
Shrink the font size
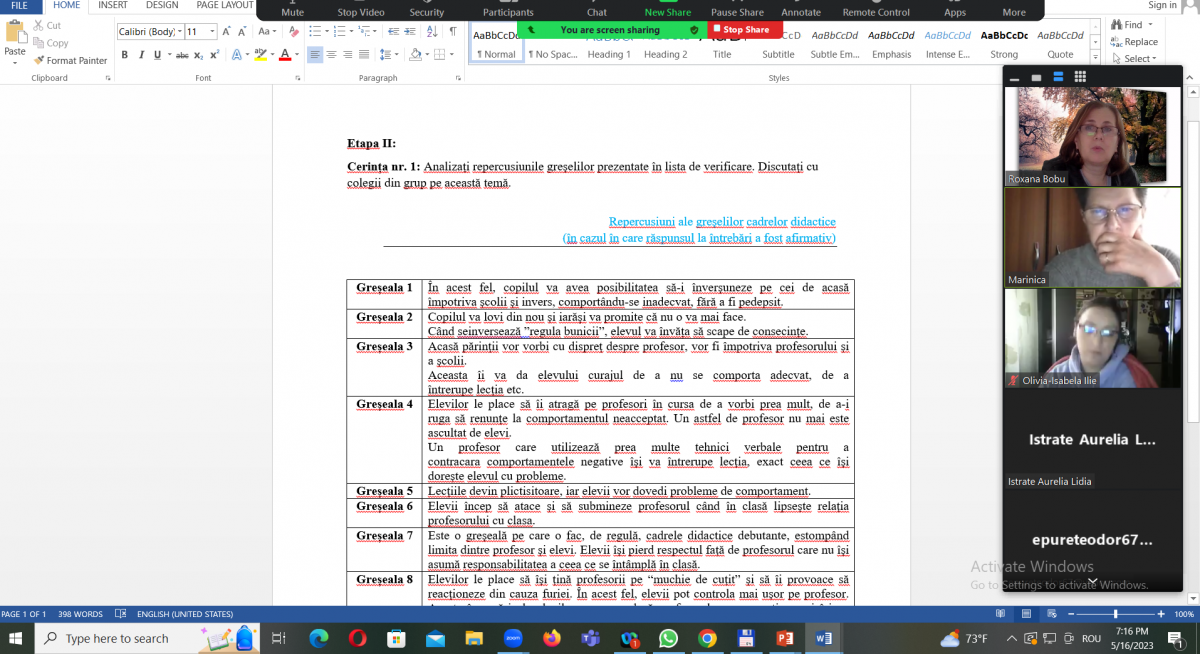click(243, 32)
